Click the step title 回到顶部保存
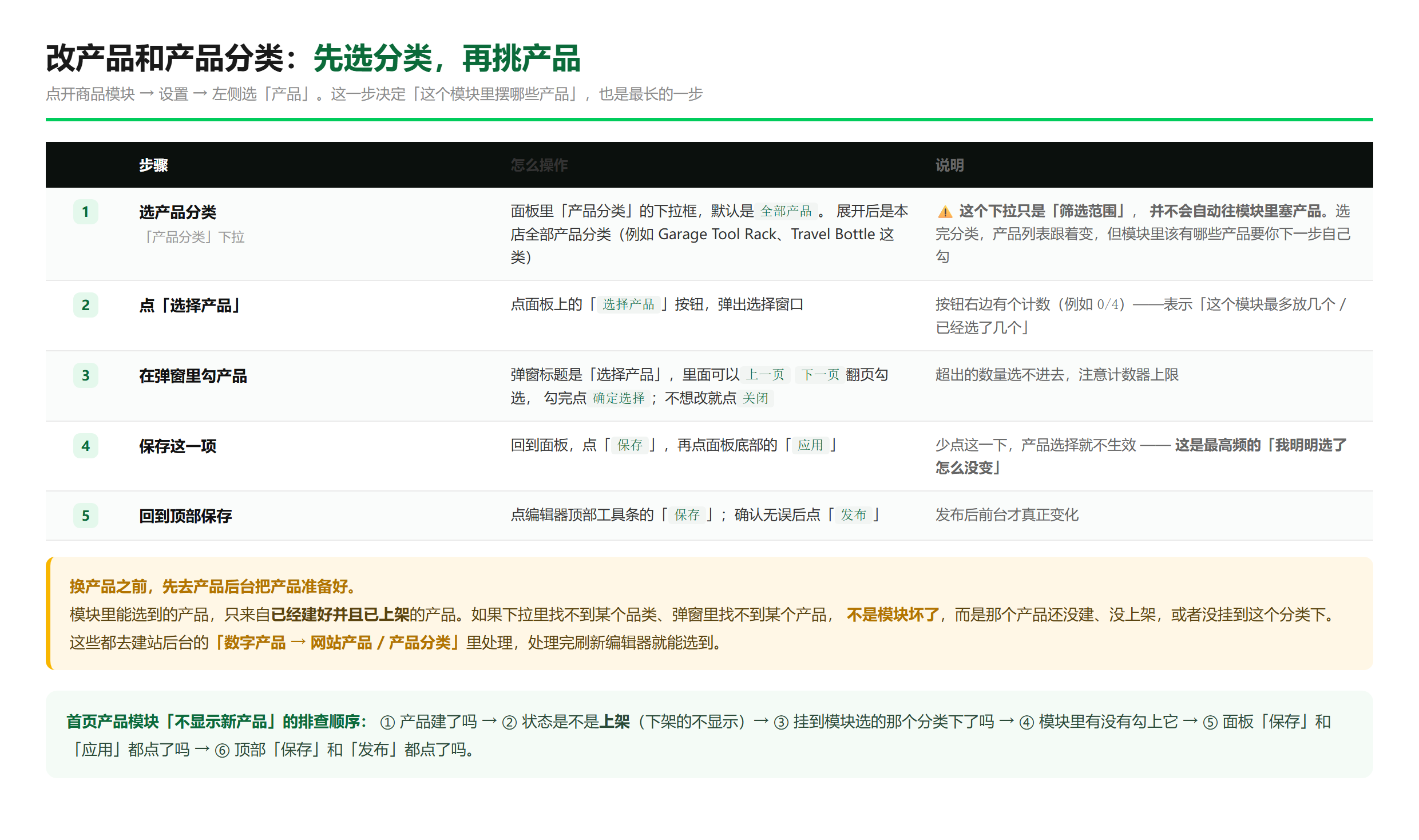Viewport: 1419px width, 840px height. tap(185, 516)
